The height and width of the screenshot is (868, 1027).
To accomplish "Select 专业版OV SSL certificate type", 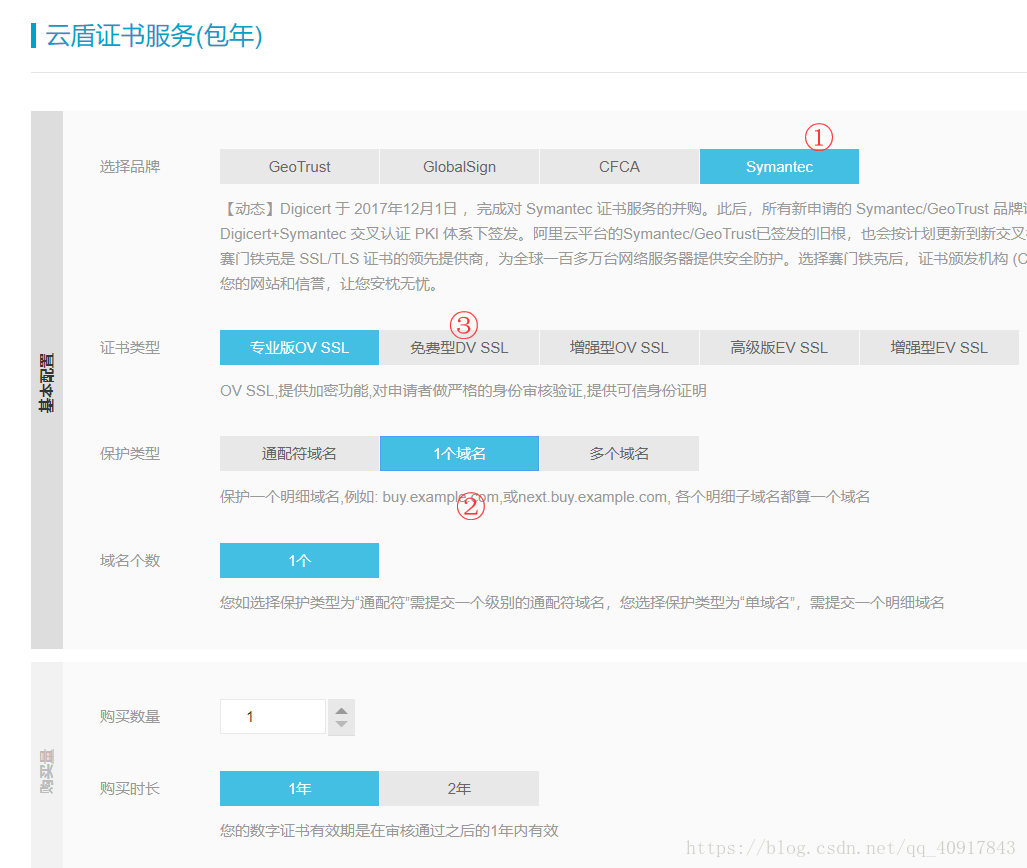I will (x=299, y=347).
